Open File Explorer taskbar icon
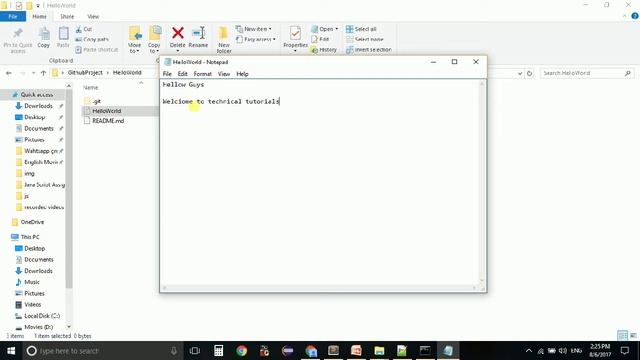Viewport: 640px width, 360px height. [x=379, y=351]
